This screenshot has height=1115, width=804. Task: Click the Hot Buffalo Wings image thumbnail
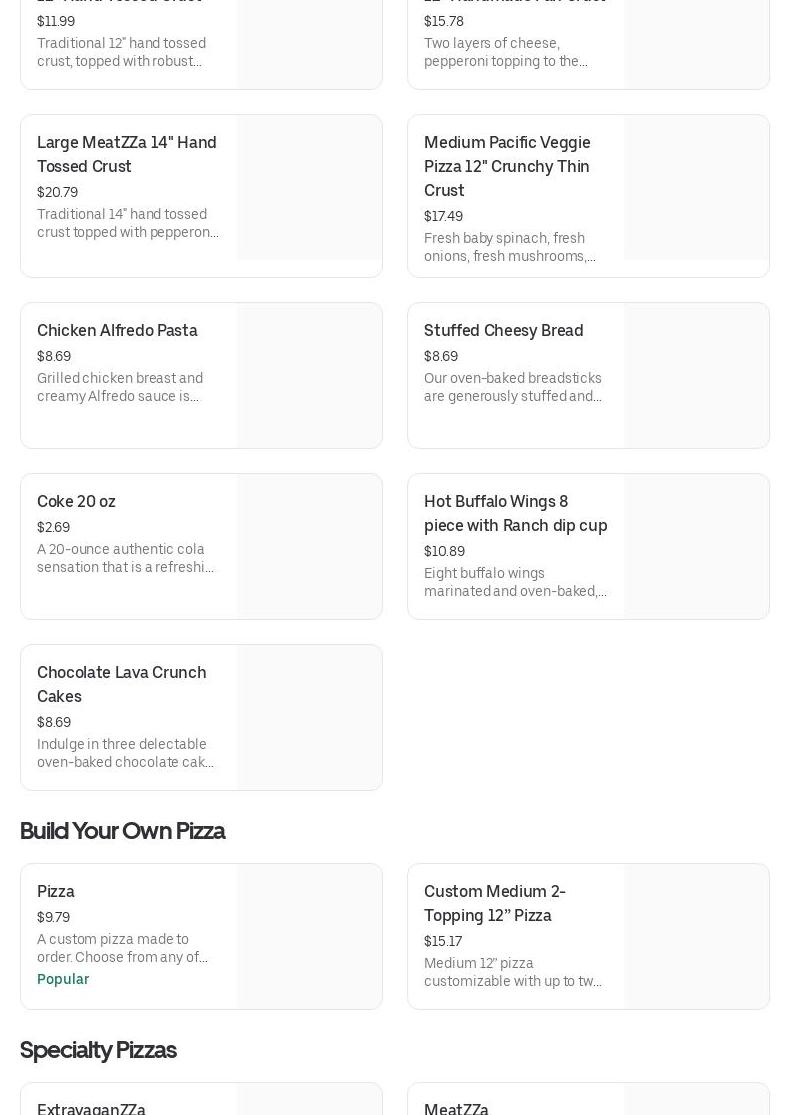point(696,547)
